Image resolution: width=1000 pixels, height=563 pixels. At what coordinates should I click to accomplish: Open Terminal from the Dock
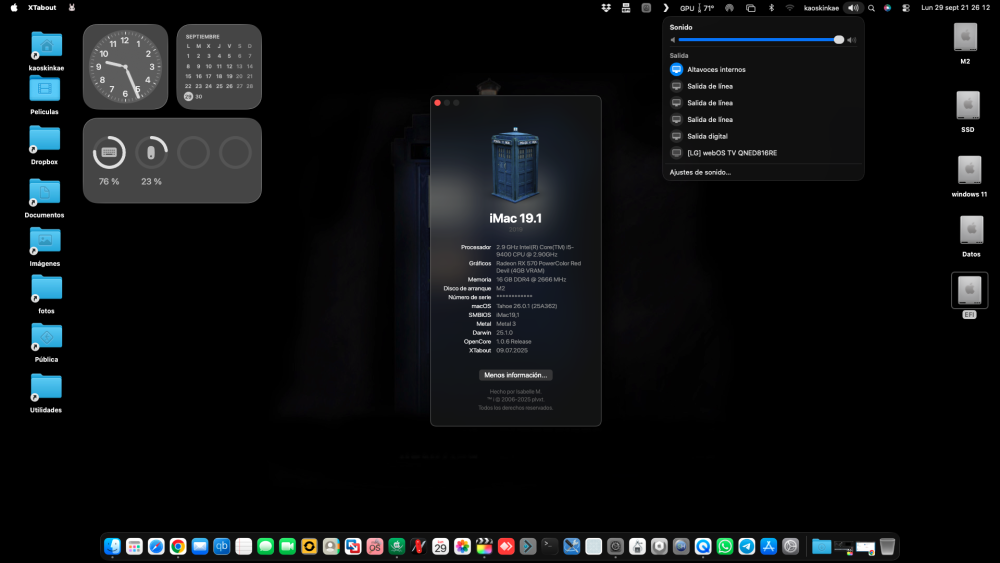(550, 546)
